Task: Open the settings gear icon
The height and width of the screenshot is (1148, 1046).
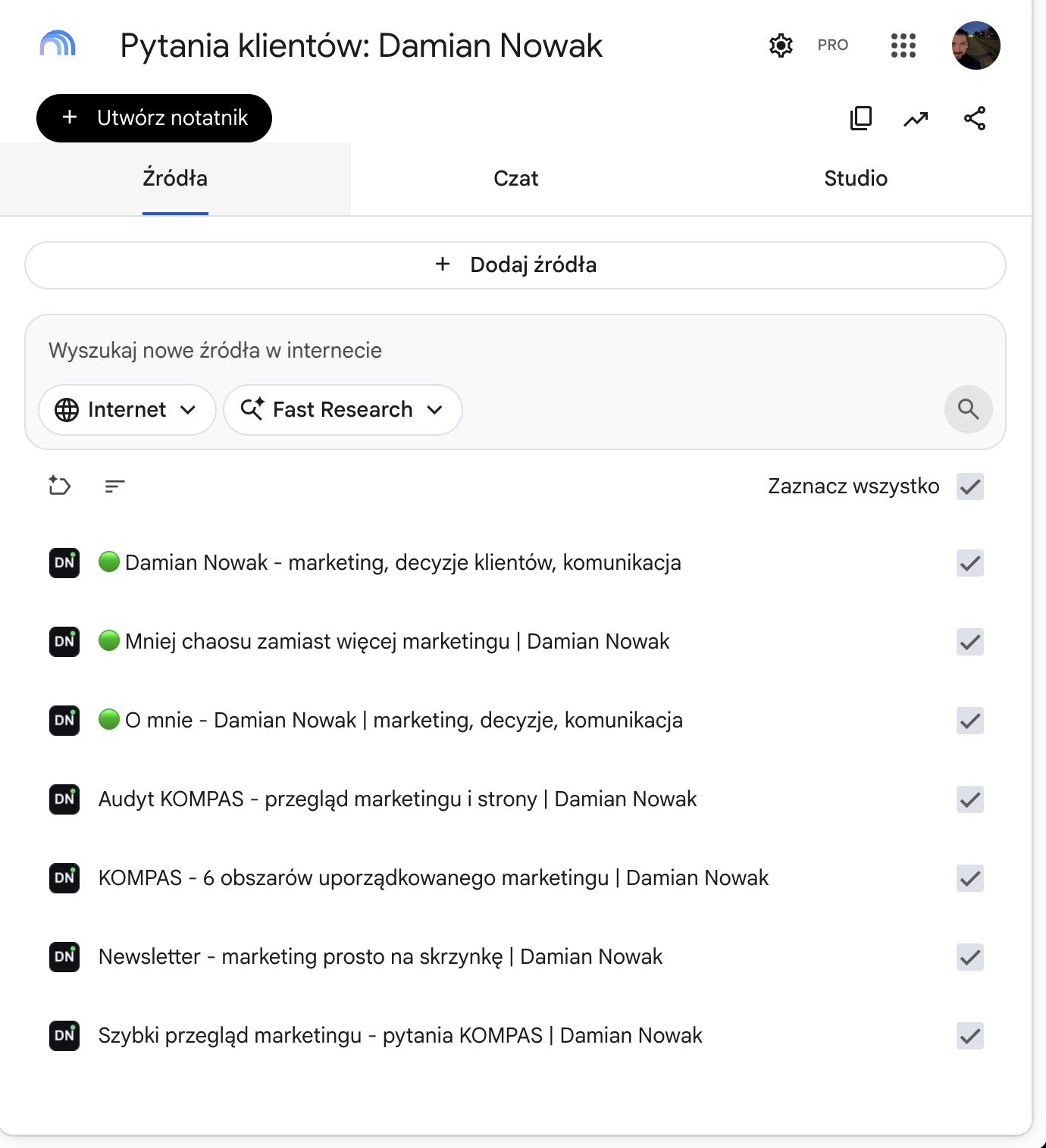Action: coord(781,45)
